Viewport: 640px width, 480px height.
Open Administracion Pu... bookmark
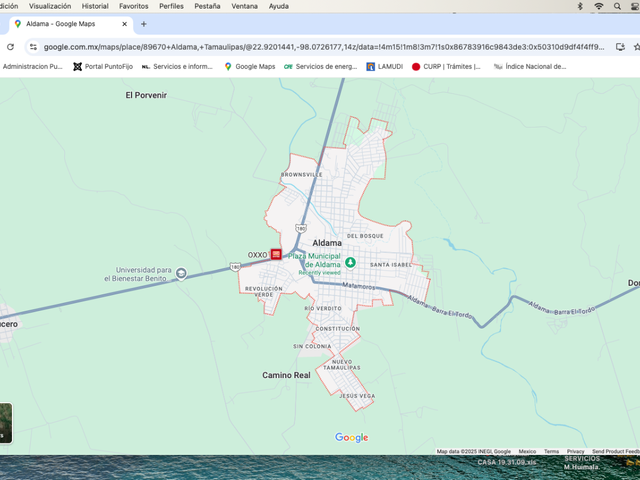pos(32,67)
